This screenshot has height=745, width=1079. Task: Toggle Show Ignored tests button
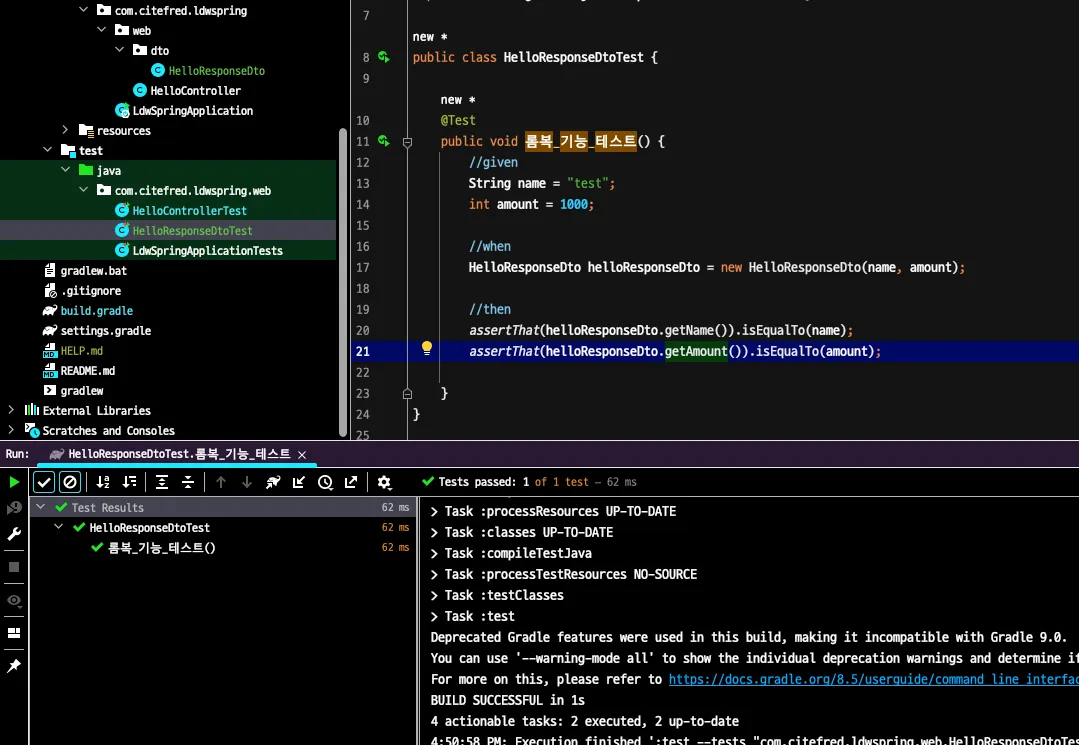[70, 482]
